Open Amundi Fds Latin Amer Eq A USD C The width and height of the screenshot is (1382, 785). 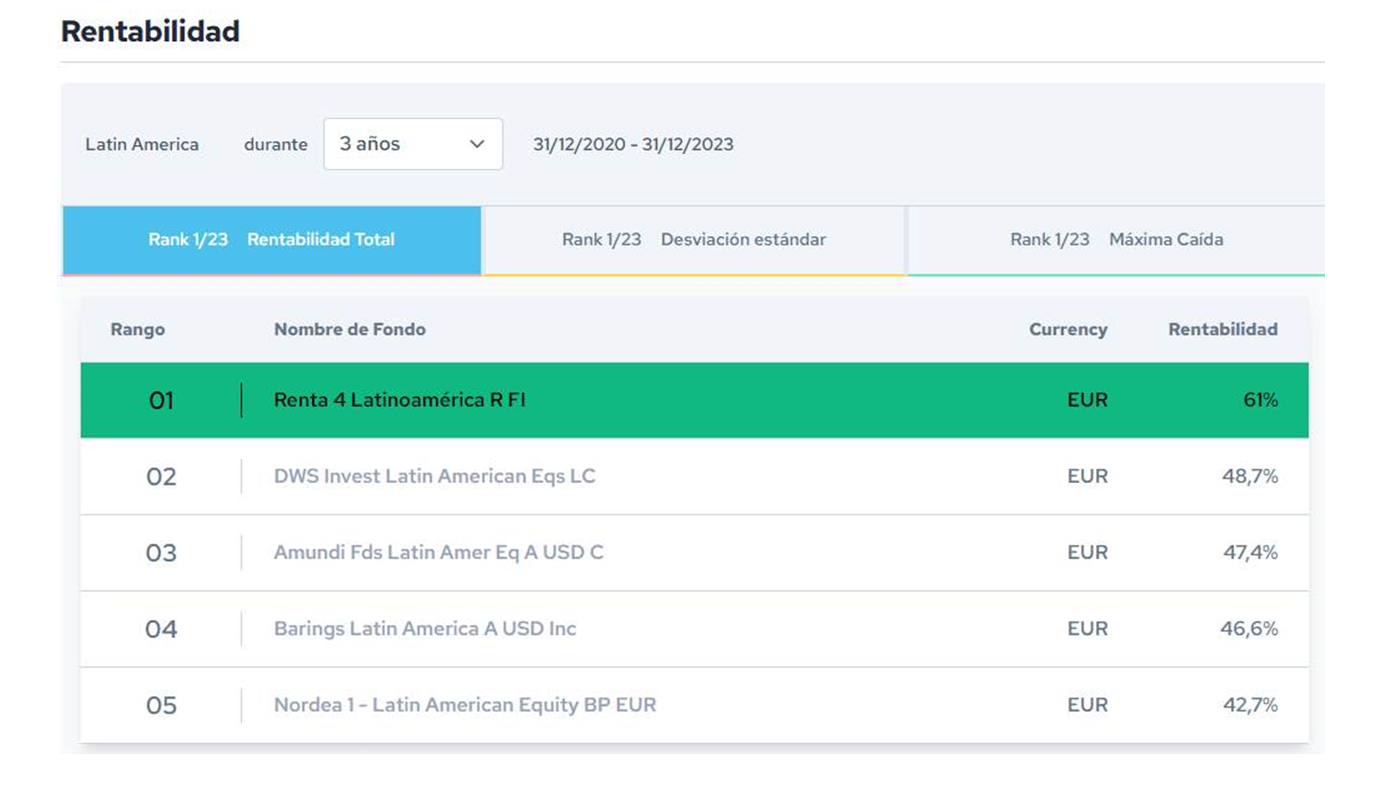point(438,553)
